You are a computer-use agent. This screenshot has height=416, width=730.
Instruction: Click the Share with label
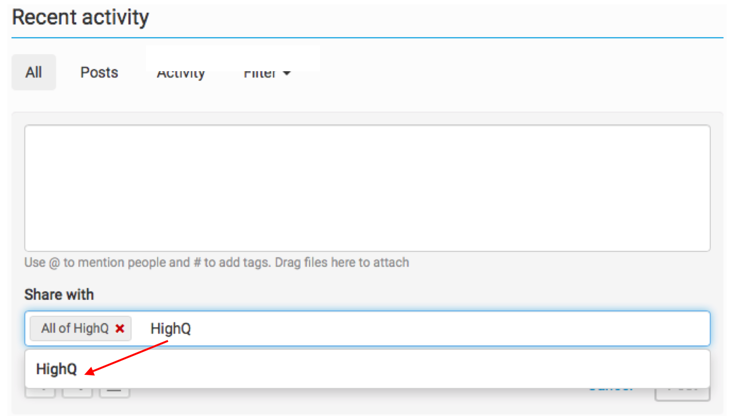tap(59, 295)
